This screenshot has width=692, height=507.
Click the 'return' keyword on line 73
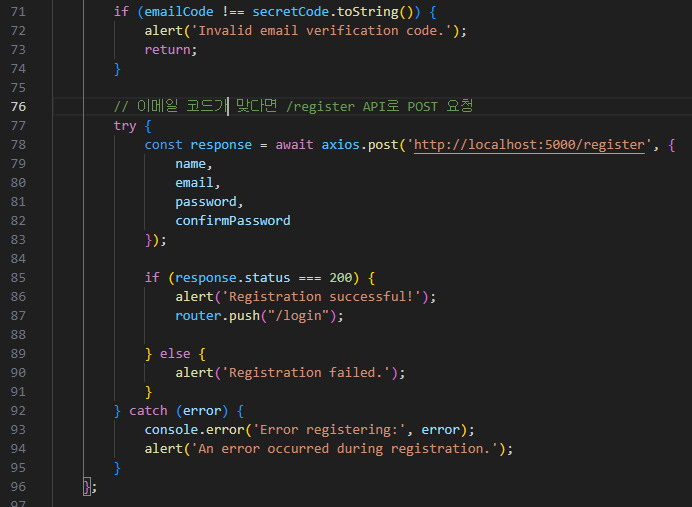167,50
